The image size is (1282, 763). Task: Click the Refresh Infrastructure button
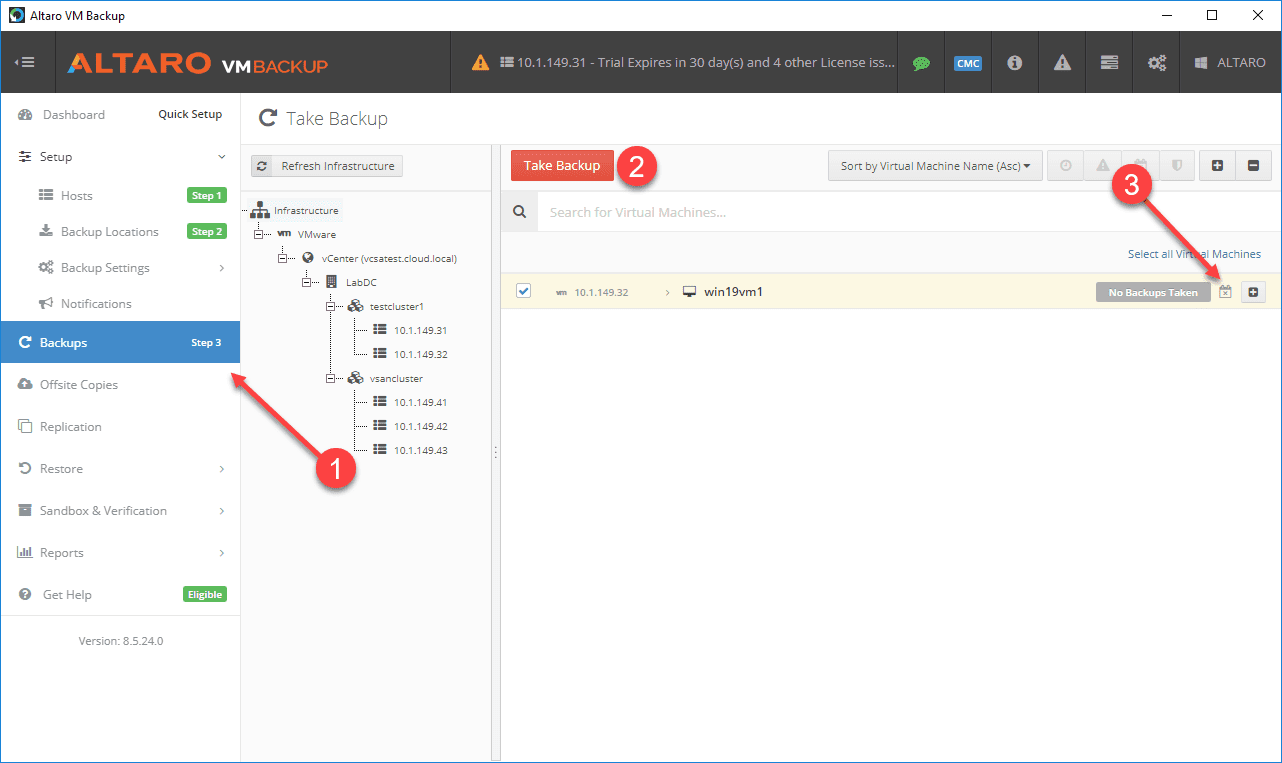coord(327,166)
